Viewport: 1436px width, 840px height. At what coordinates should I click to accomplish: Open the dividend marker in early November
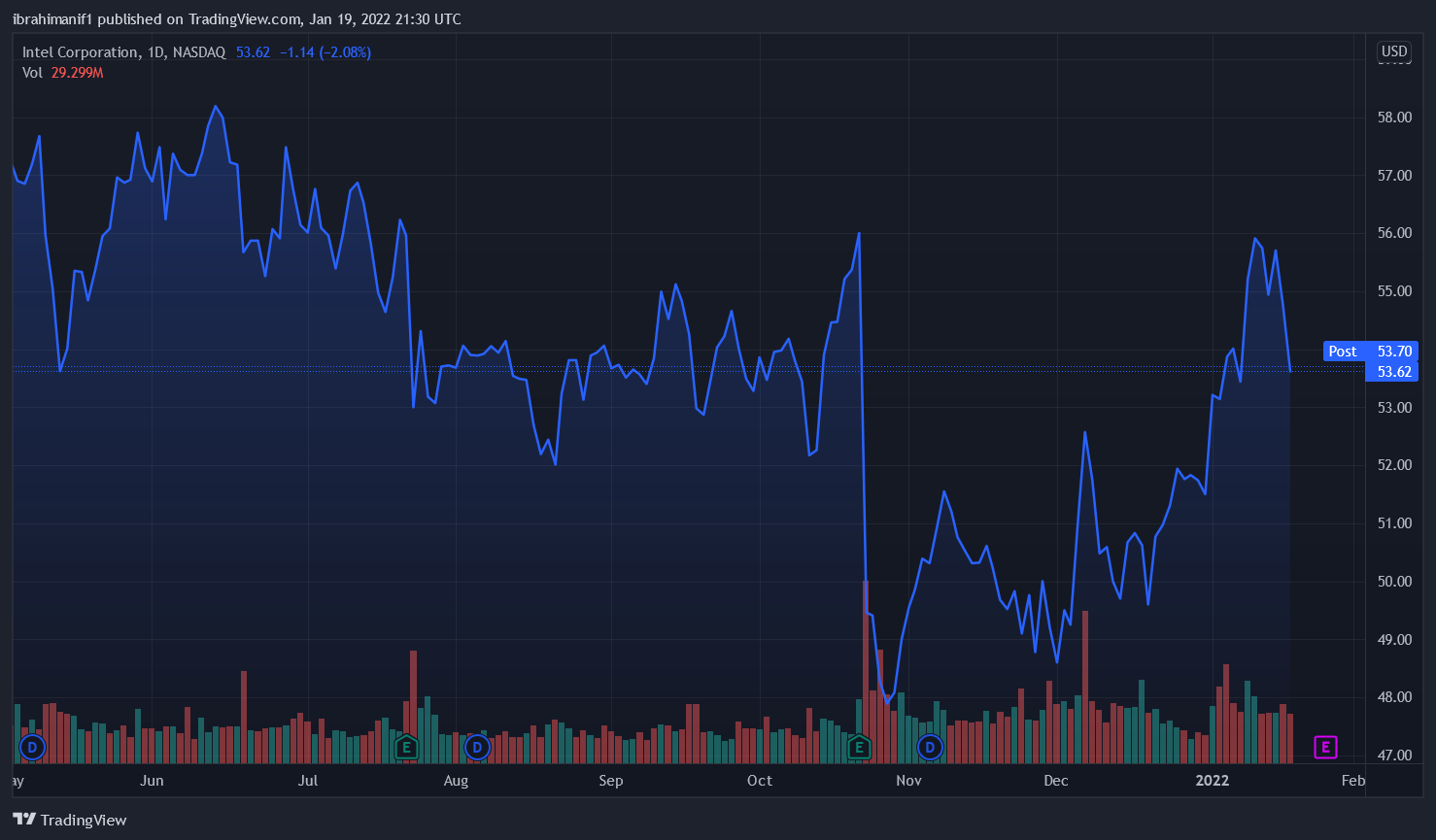(931, 747)
